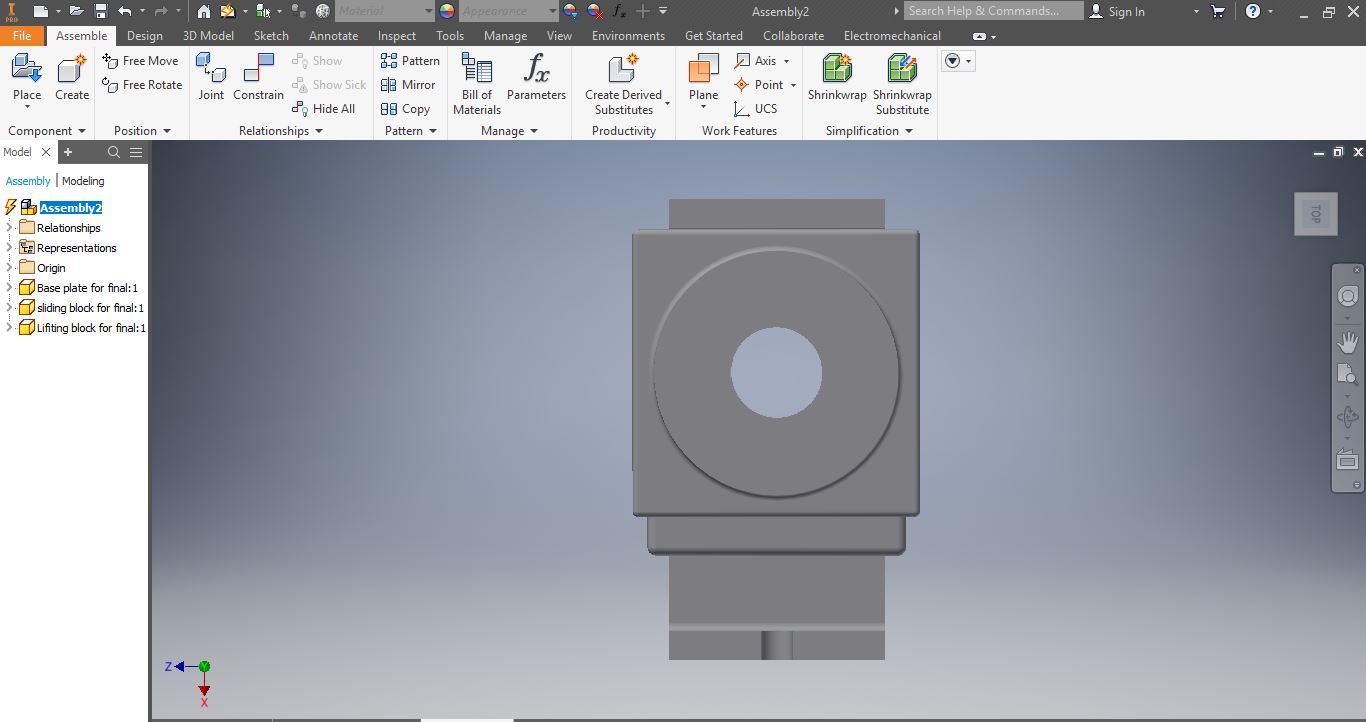Click the Copy components tool
The image size is (1366, 722).
coord(405,109)
